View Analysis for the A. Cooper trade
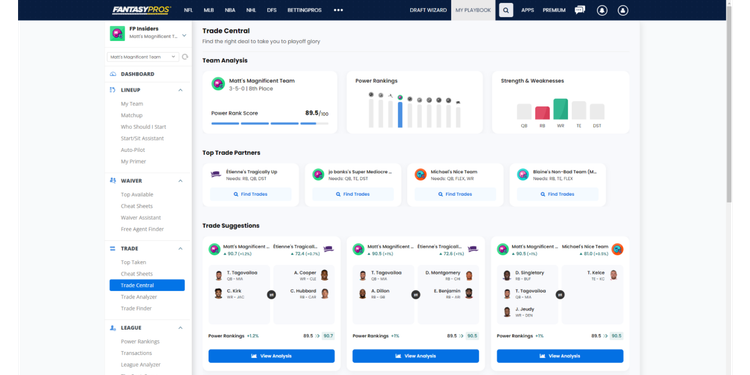 click(x=271, y=356)
